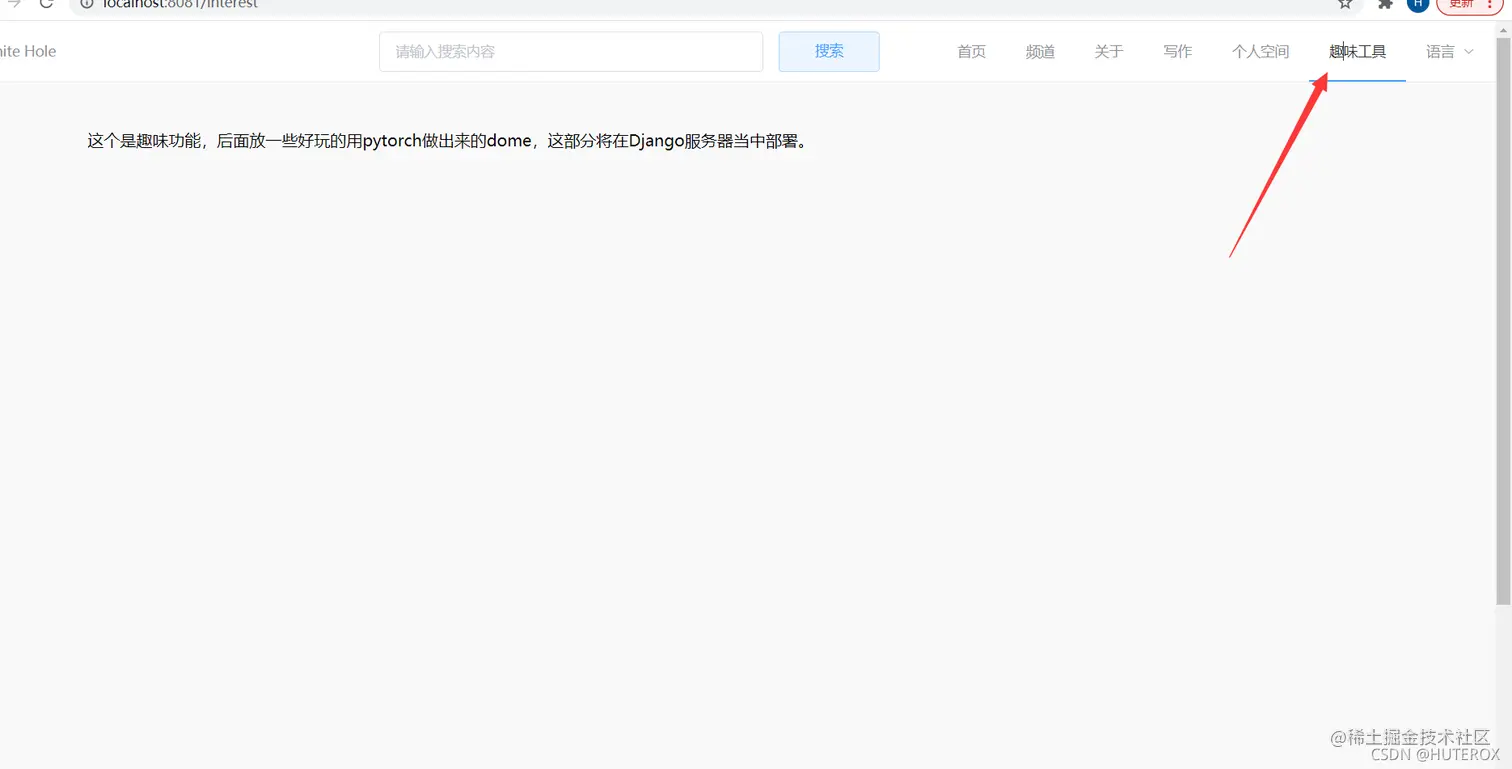Open the blue 'H' profile avatar
Image resolution: width=1512 pixels, height=769 pixels.
pyautogui.click(x=1417, y=4)
